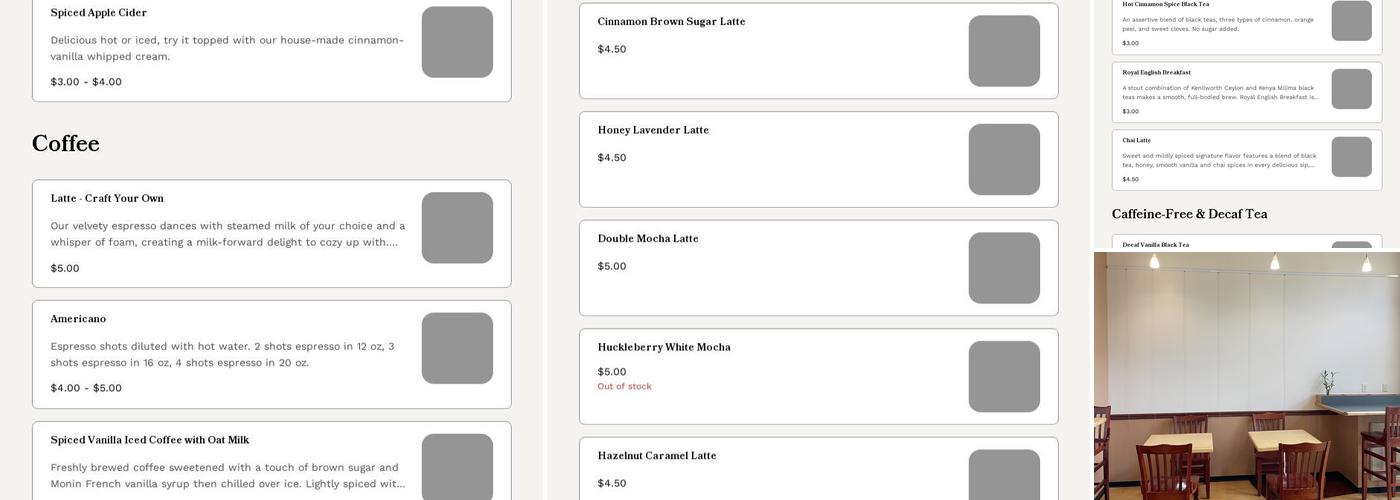Open the Hazelnut Caramel Latte item
This screenshot has height=500, width=1400.
(x=657, y=456)
